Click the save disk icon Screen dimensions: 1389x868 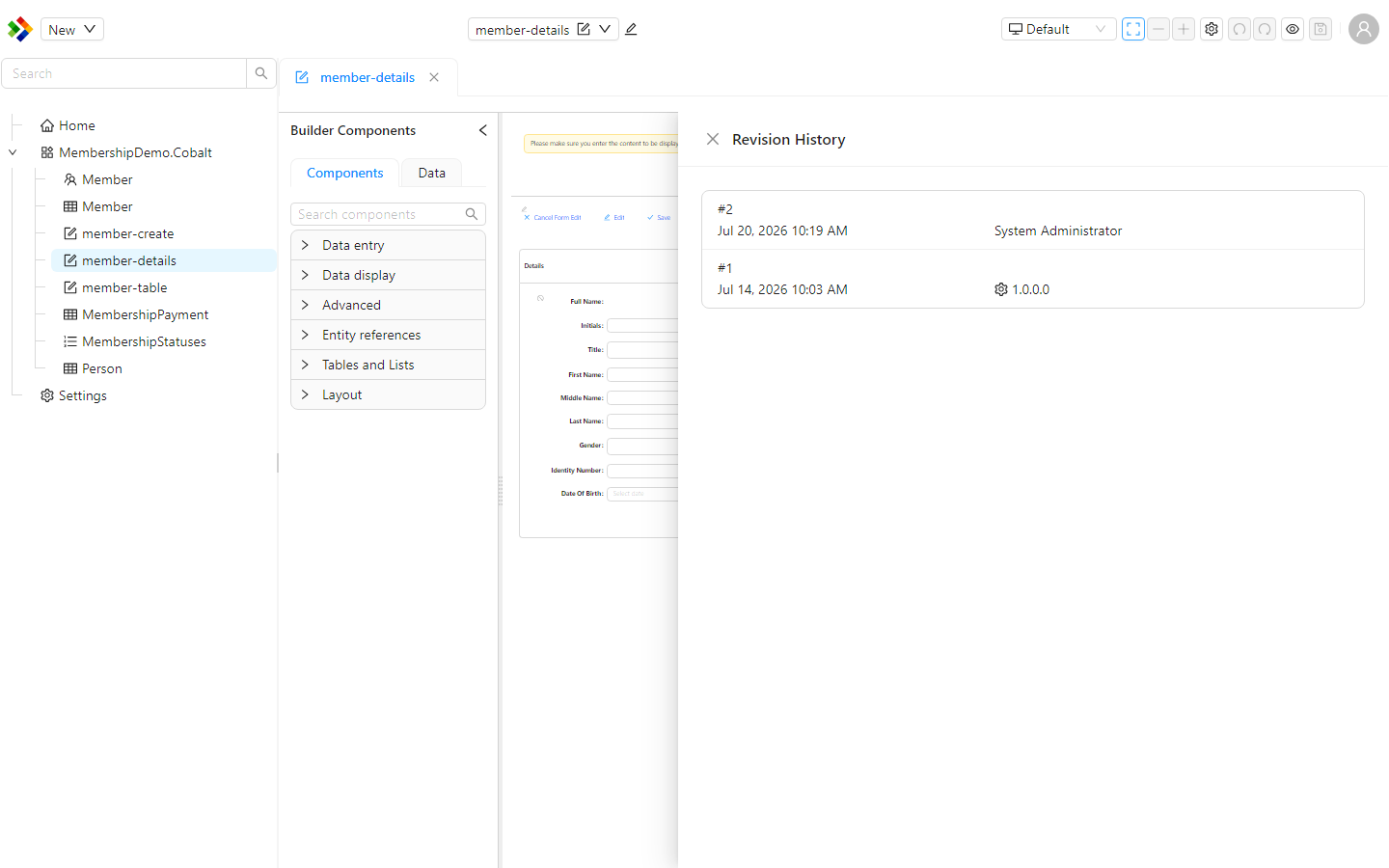1321,29
